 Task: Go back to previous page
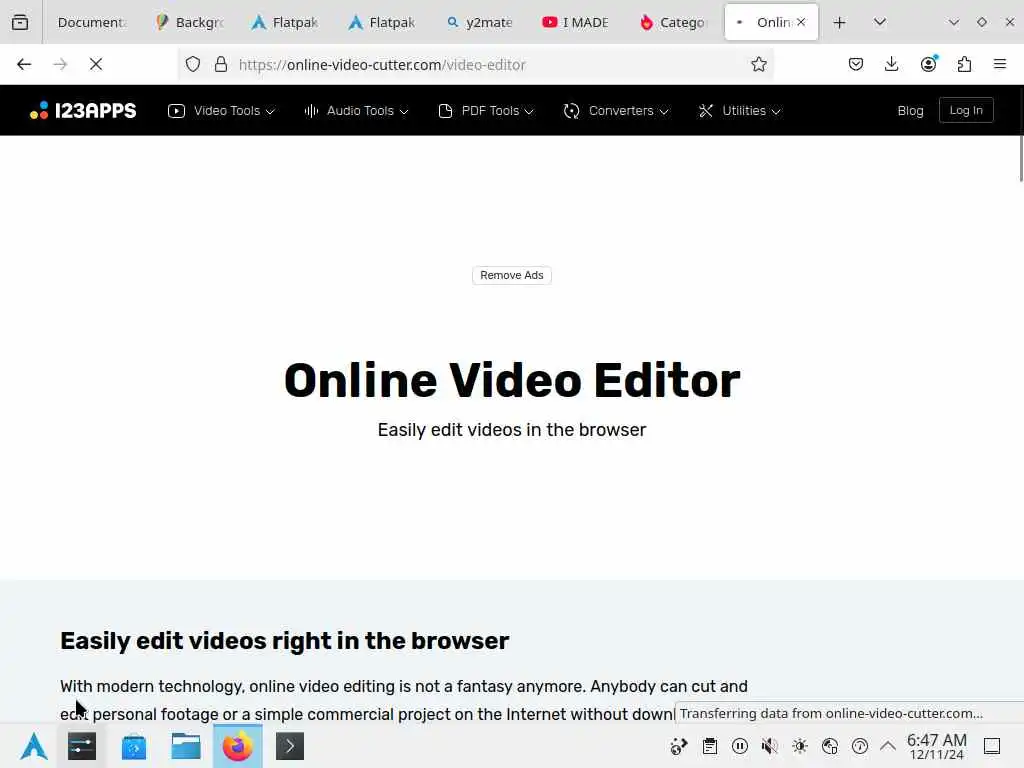(24, 64)
